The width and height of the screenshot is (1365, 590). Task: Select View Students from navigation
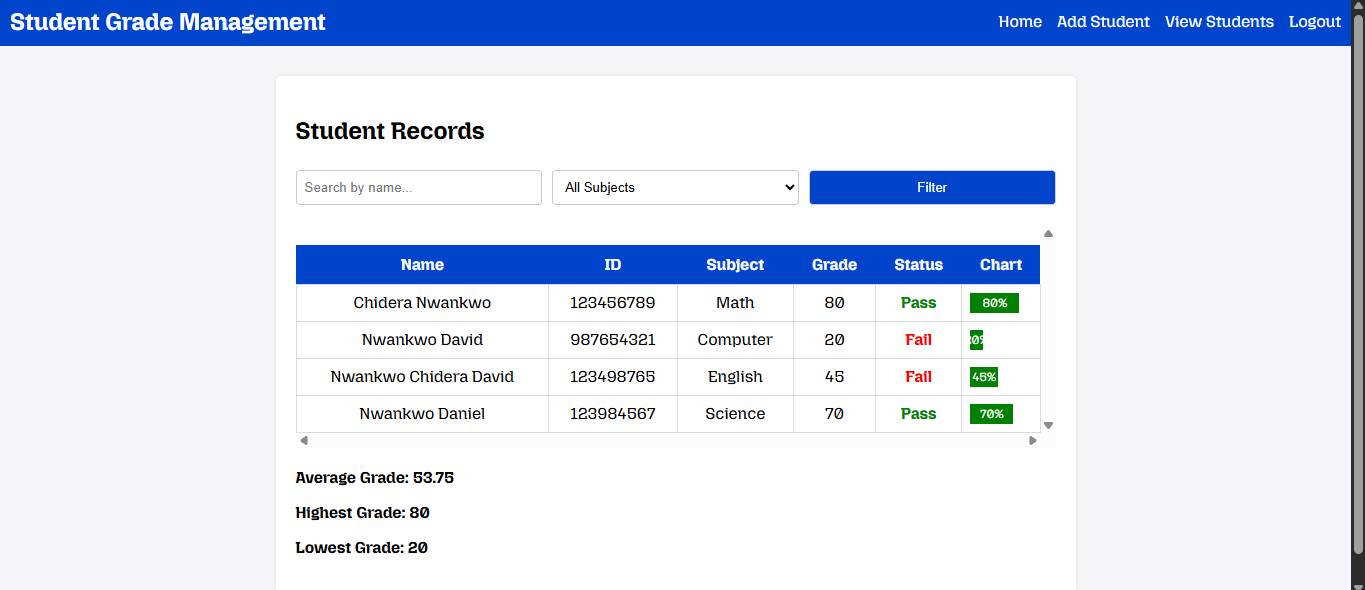(1218, 21)
